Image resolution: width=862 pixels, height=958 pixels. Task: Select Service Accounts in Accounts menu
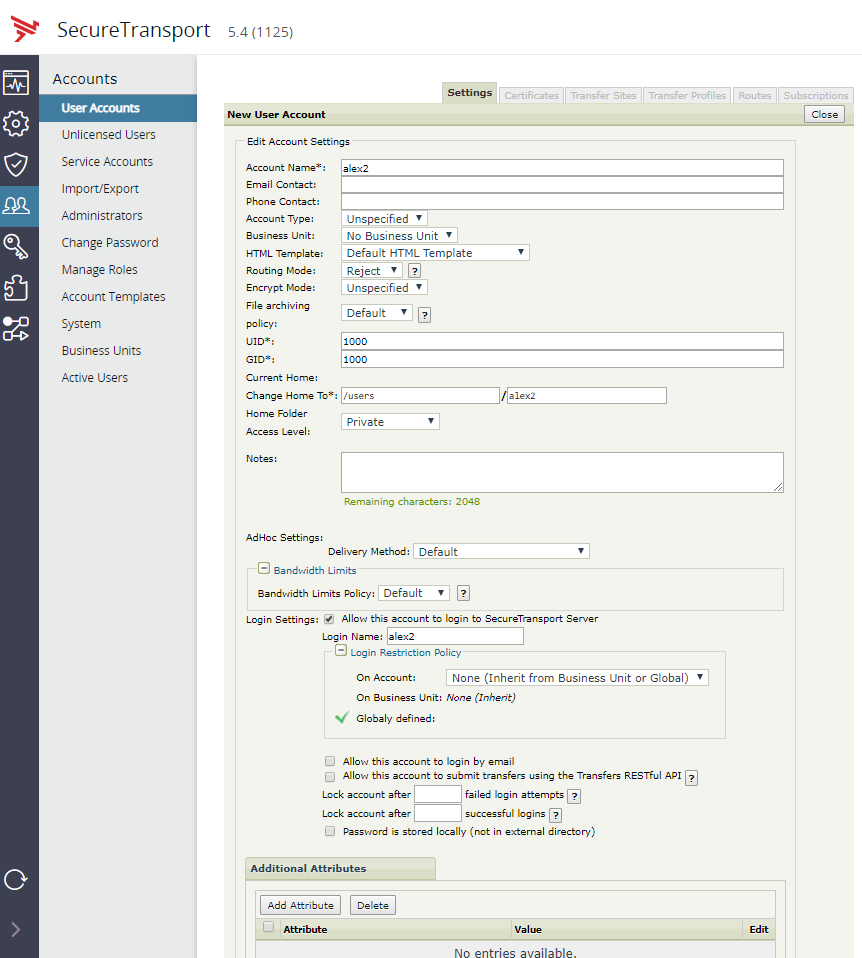pos(107,162)
